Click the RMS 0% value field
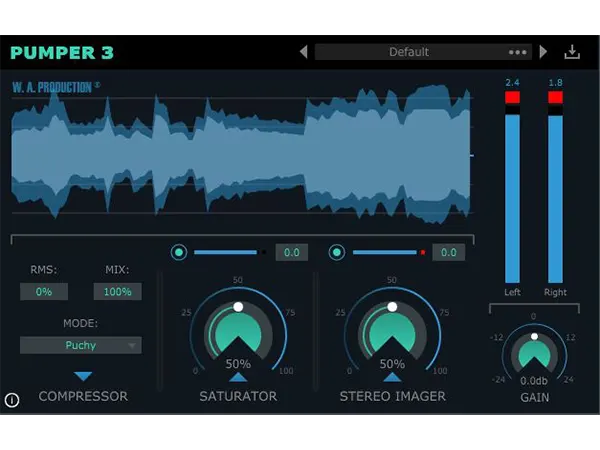600x450 pixels. pyautogui.click(x=44, y=292)
